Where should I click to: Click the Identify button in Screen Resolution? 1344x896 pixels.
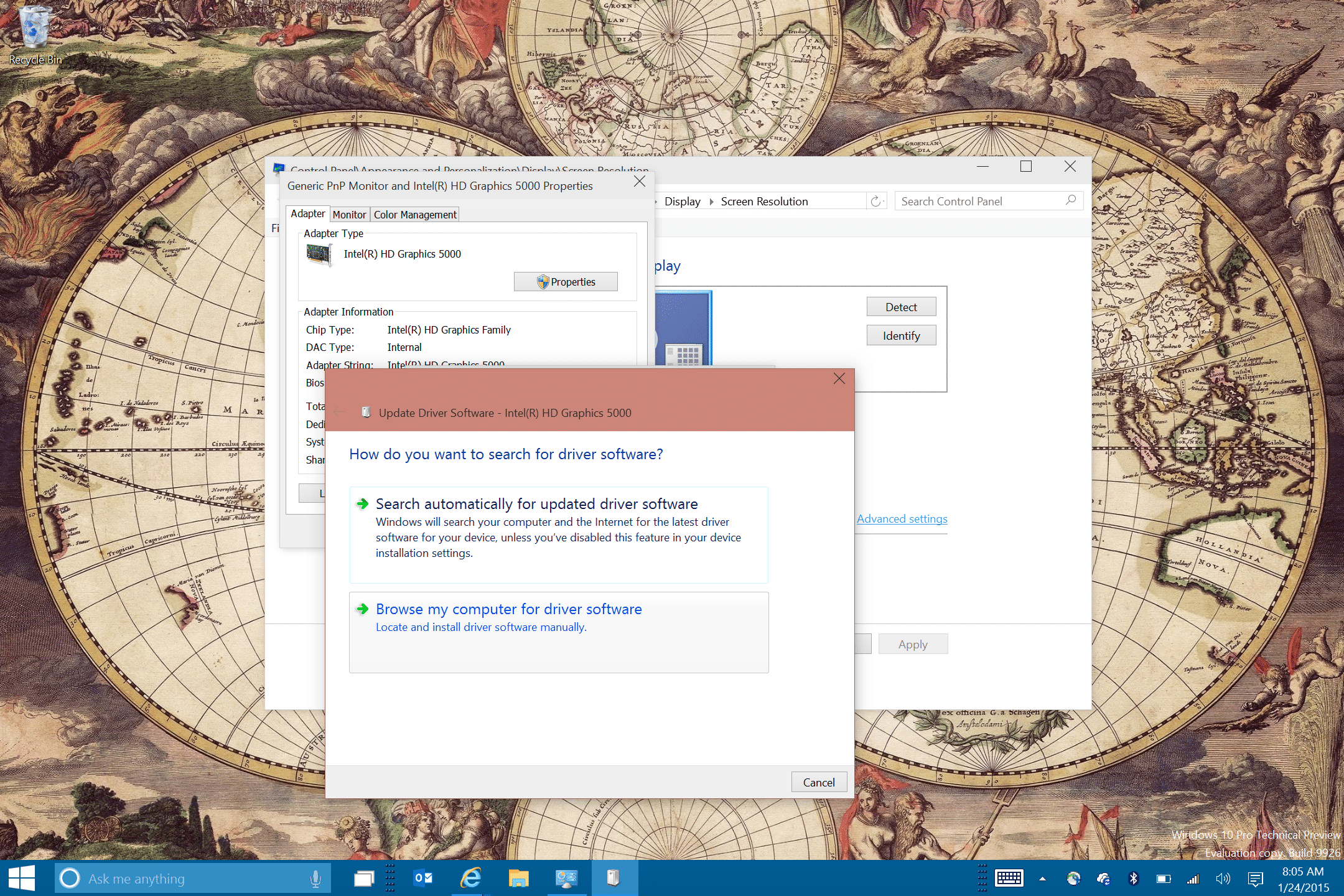coord(901,335)
